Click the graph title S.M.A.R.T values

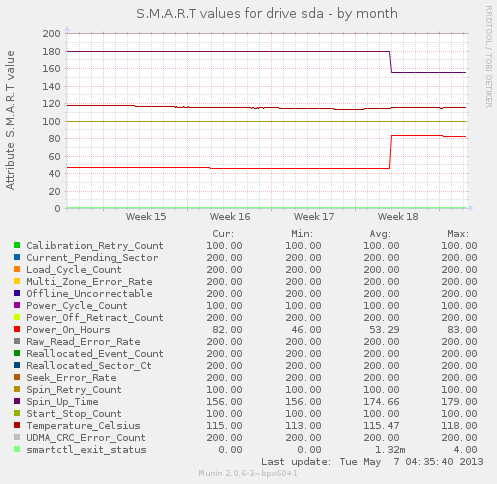(x=267, y=14)
